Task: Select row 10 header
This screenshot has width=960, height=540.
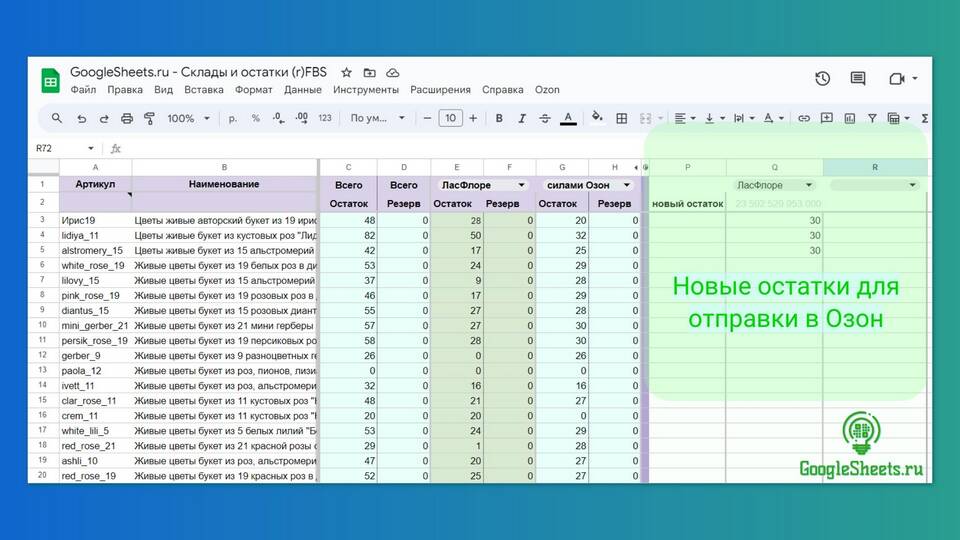Action: pyautogui.click(x=43, y=325)
